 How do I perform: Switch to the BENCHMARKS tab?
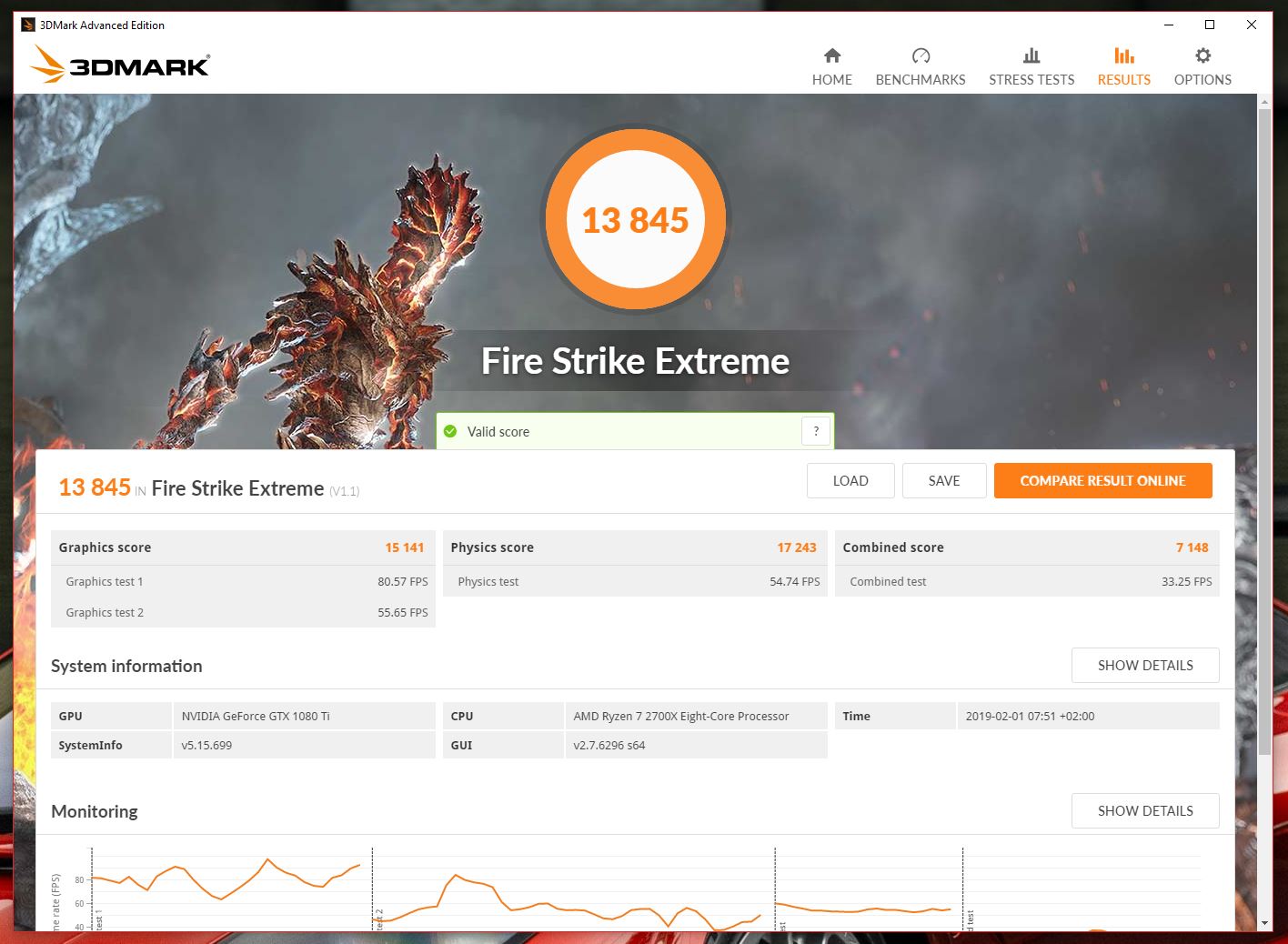pyautogui.click(x=921, y=67)
